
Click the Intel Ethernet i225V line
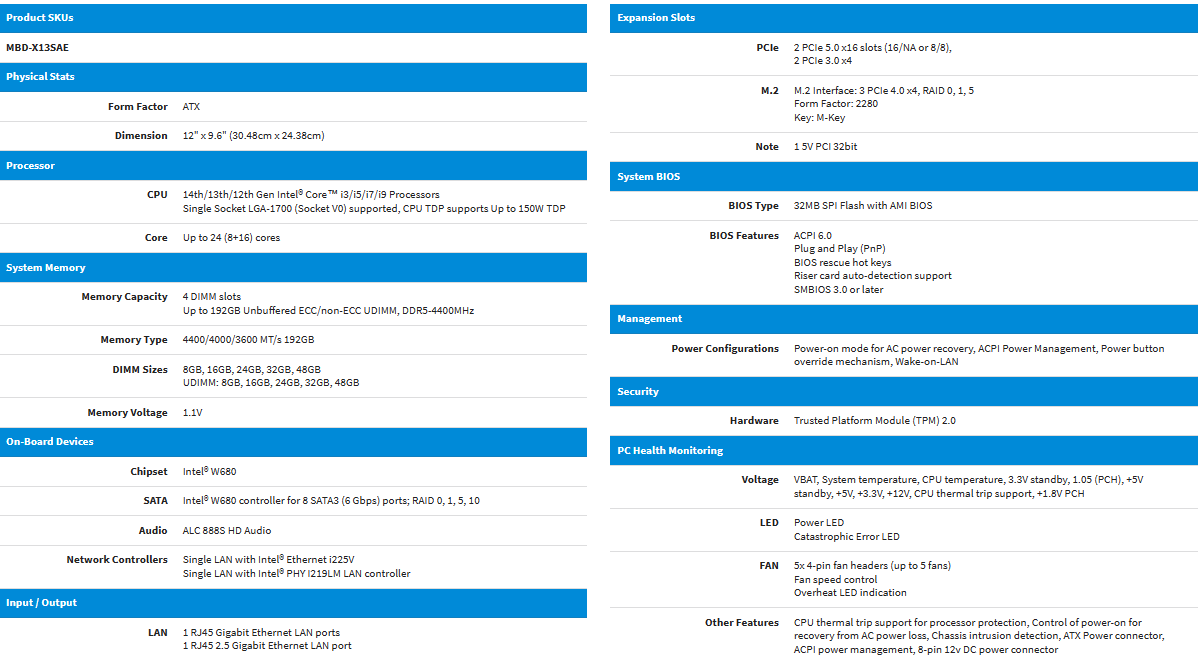point(268,559)
